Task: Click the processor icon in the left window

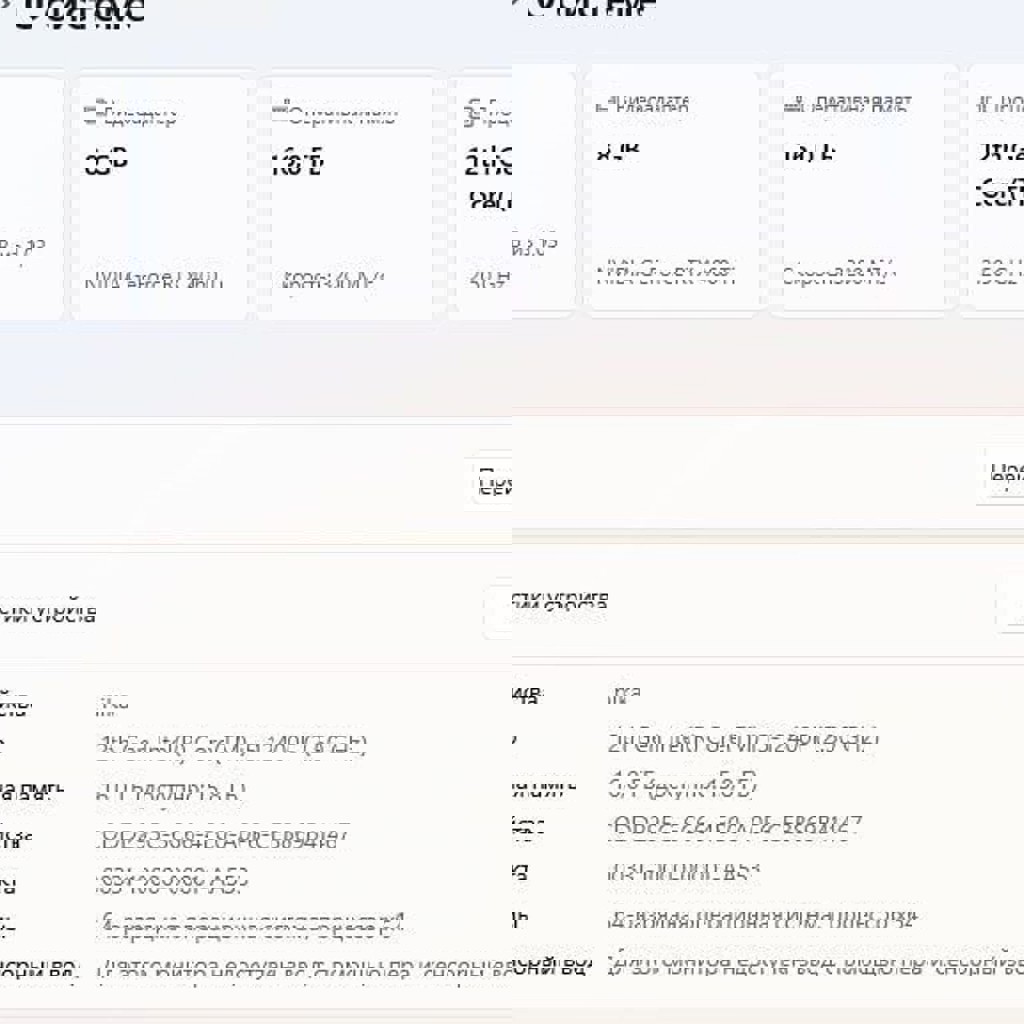Action: [x=472, y=113]
